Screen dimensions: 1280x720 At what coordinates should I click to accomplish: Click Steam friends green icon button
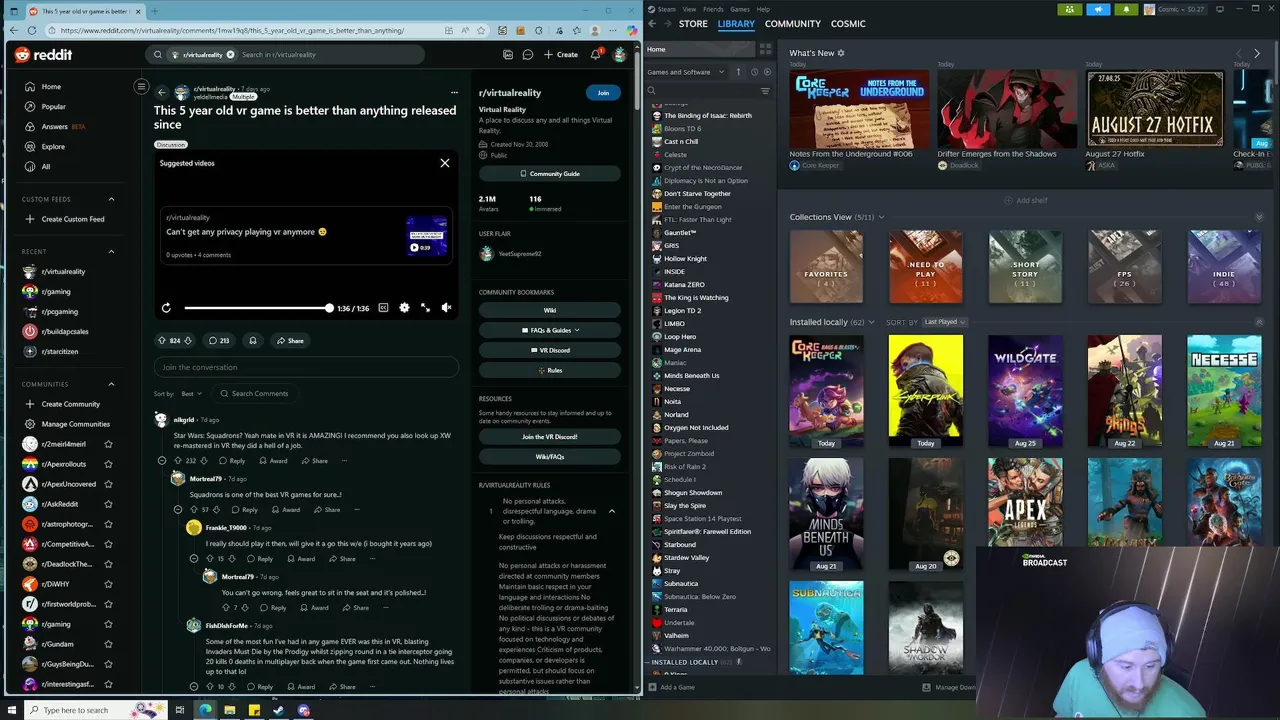(x=1071, y=9)
